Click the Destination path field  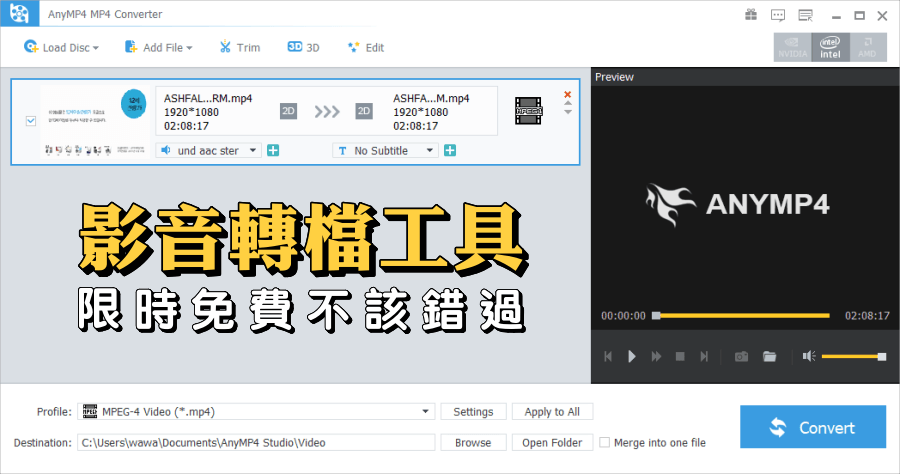coord(256,442)
